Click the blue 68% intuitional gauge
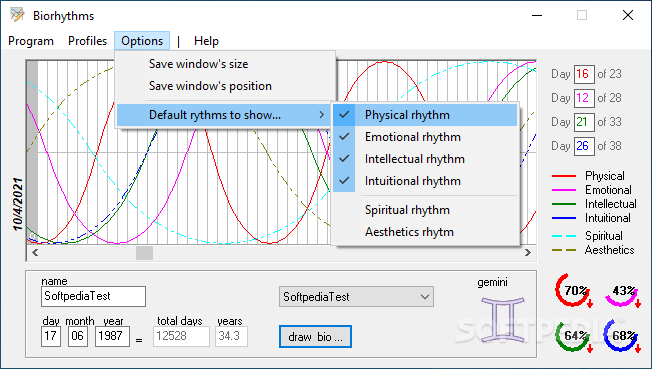652x369 pixels. pos(622,336)
